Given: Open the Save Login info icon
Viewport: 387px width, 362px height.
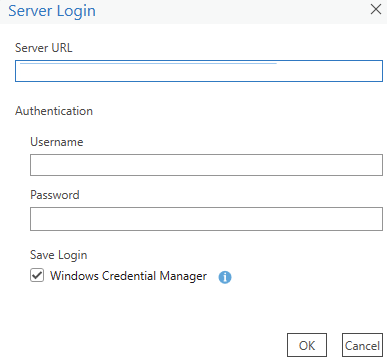Looking at the screenshot, I should pos(225,277).
